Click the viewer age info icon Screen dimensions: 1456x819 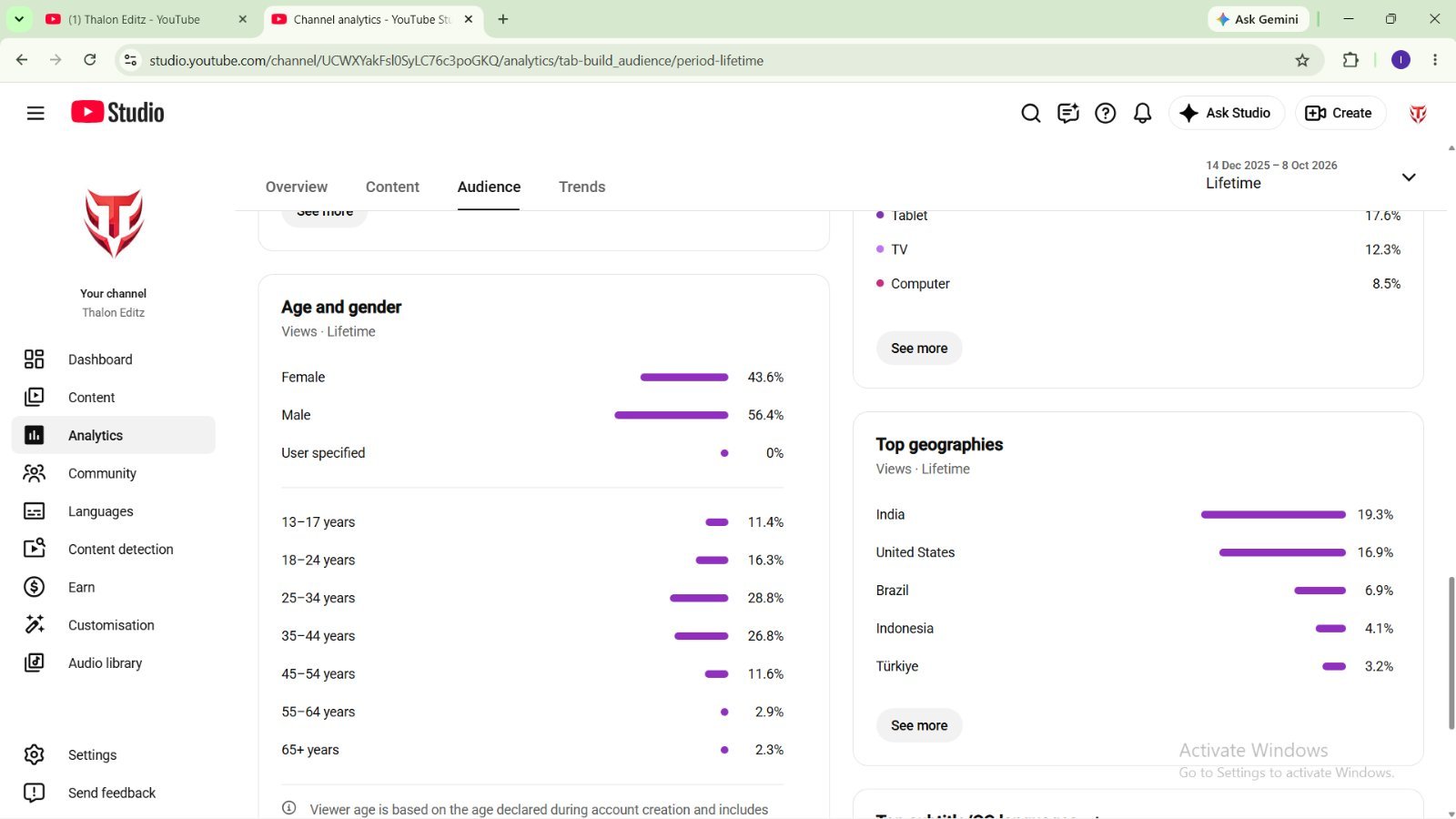[x=289, y=808]
